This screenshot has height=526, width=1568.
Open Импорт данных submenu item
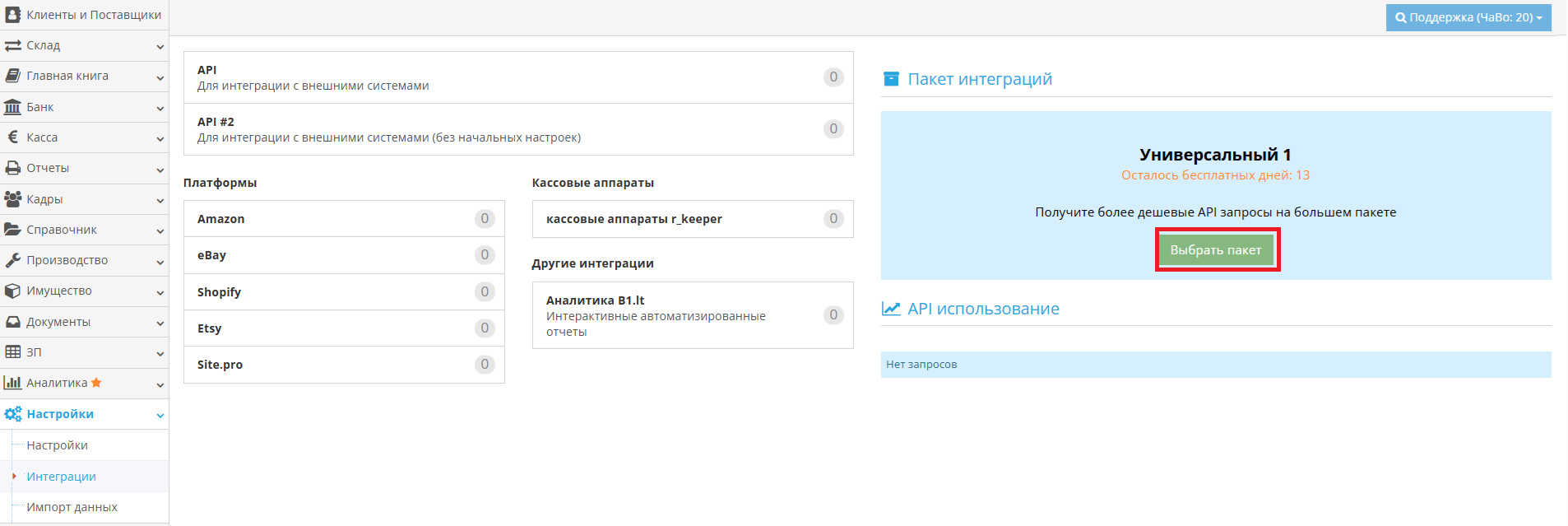point(72,507)
